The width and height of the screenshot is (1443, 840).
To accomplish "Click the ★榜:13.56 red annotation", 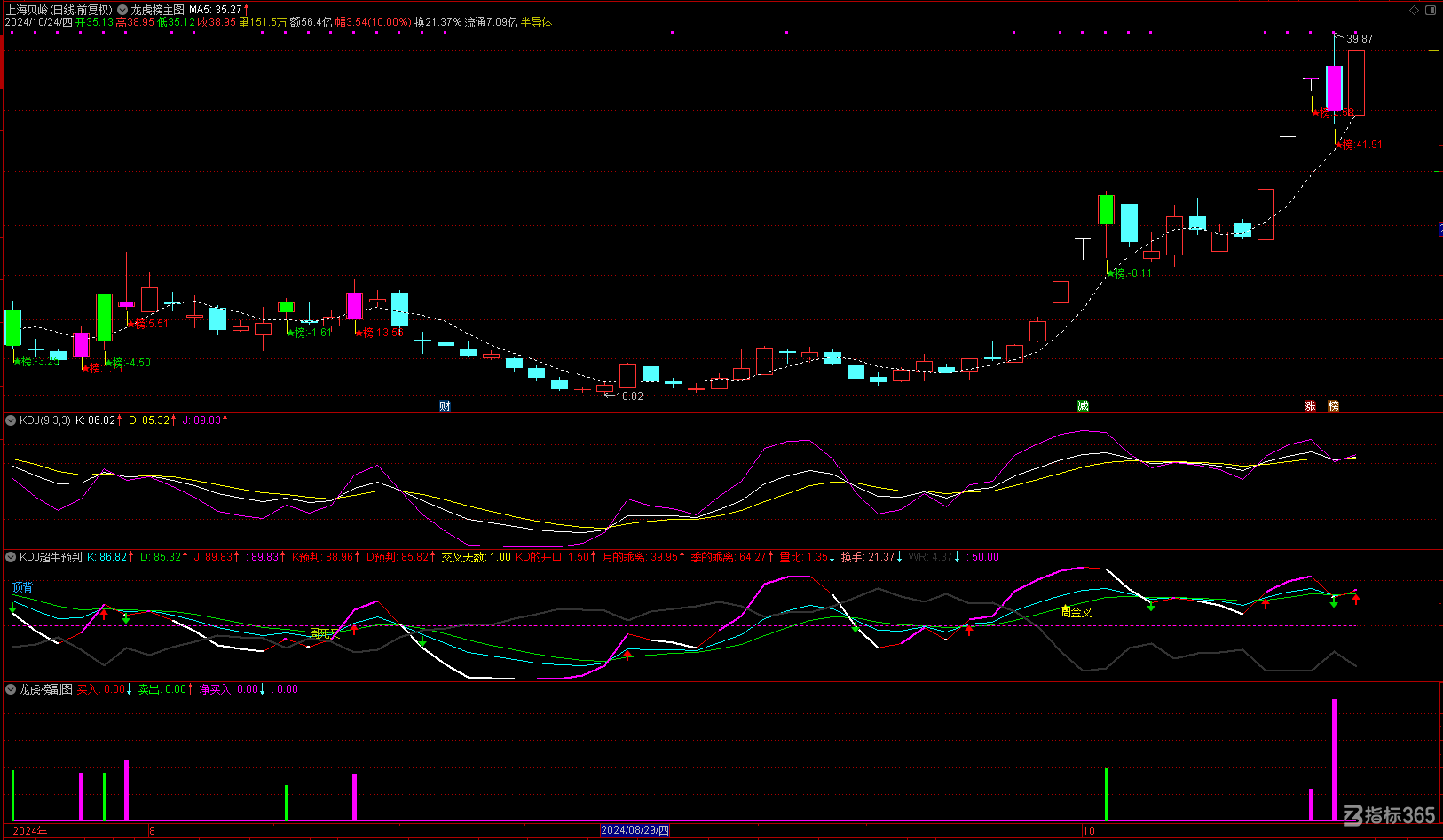I will pyautogui.click(x=379, y=333).
